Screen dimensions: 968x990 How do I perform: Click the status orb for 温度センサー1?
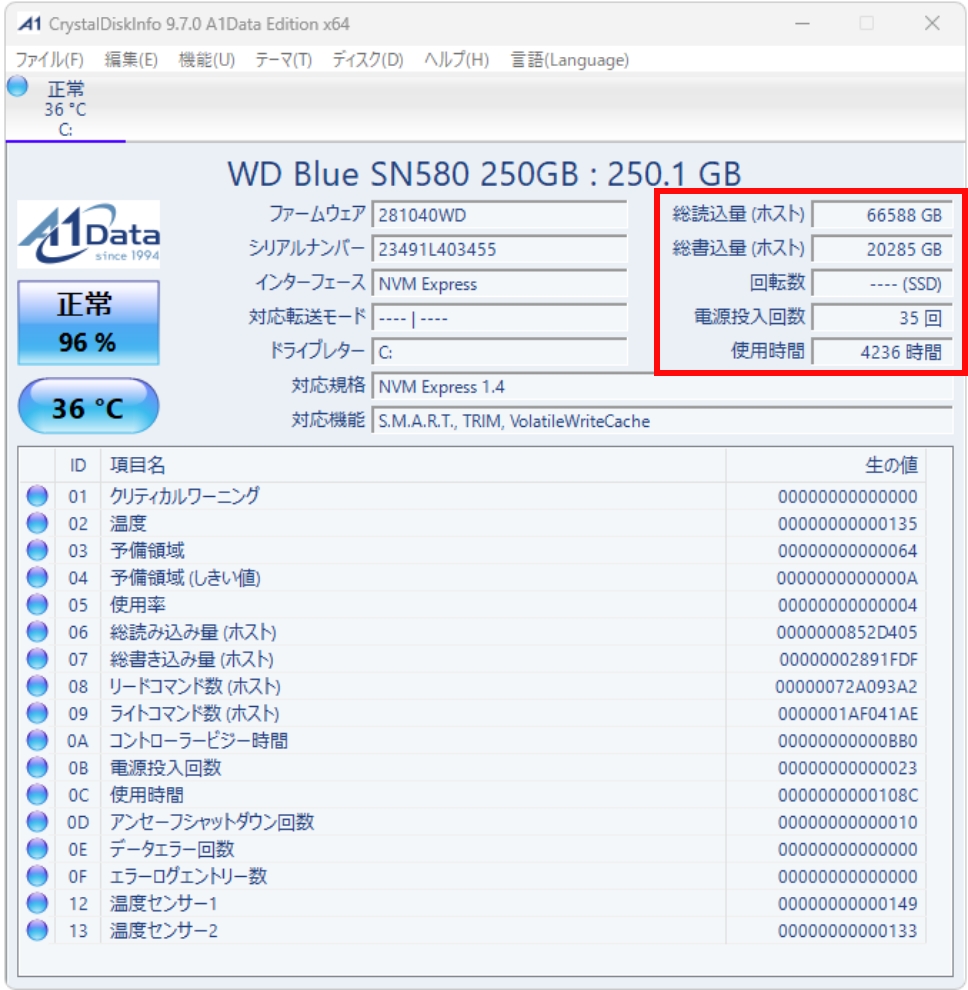coord(37,904)
